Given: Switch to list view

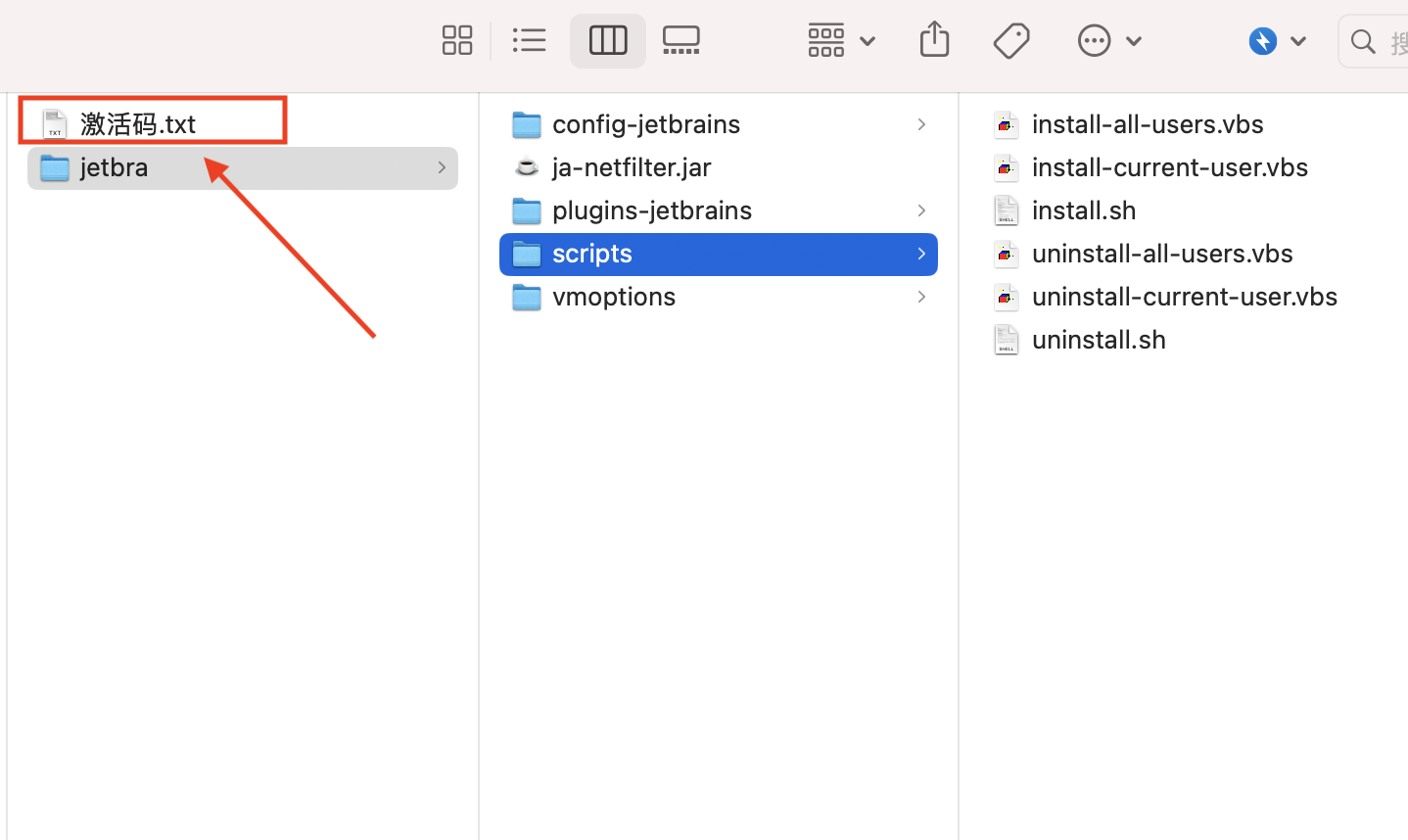Looking at the screenshot, I should coord(530,40).
